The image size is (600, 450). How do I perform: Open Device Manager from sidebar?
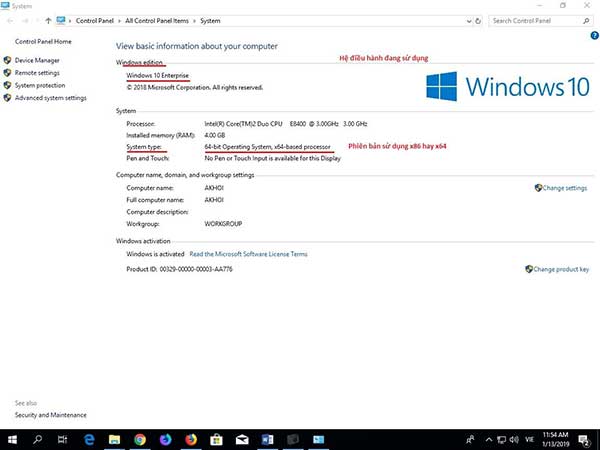[x=37, y=60]
